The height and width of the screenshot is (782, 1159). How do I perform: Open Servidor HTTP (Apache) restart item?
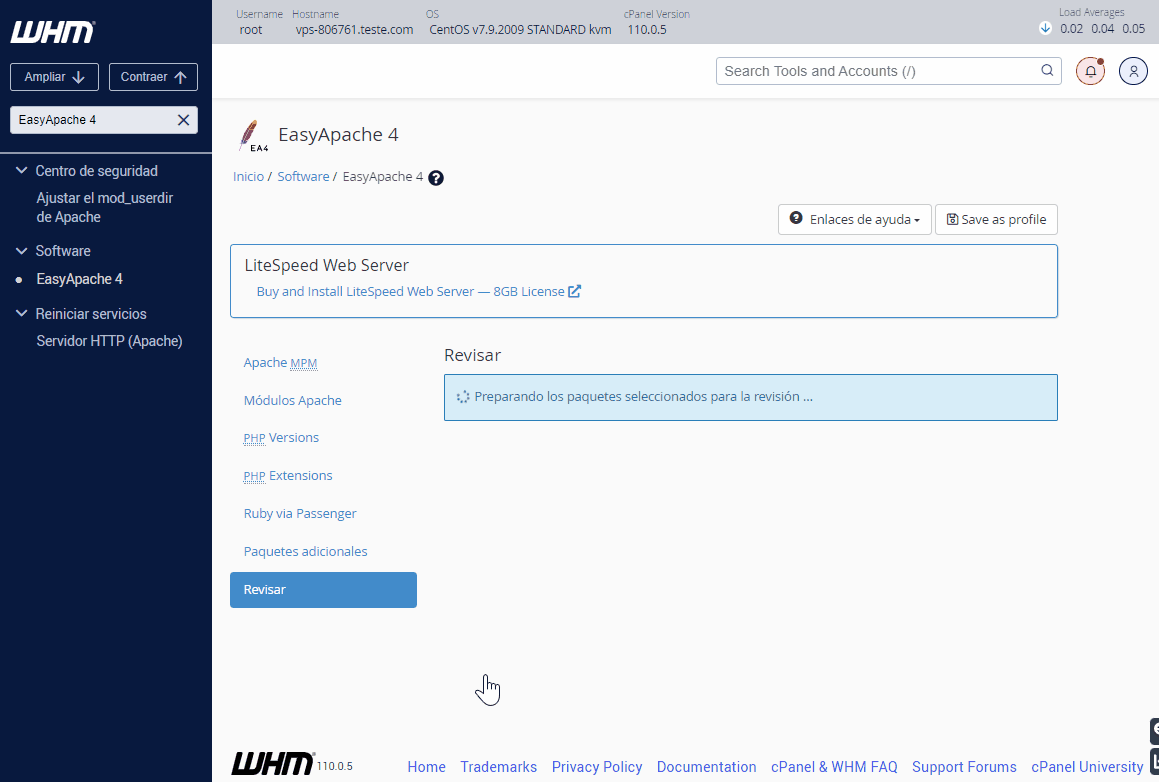point(109,341)
